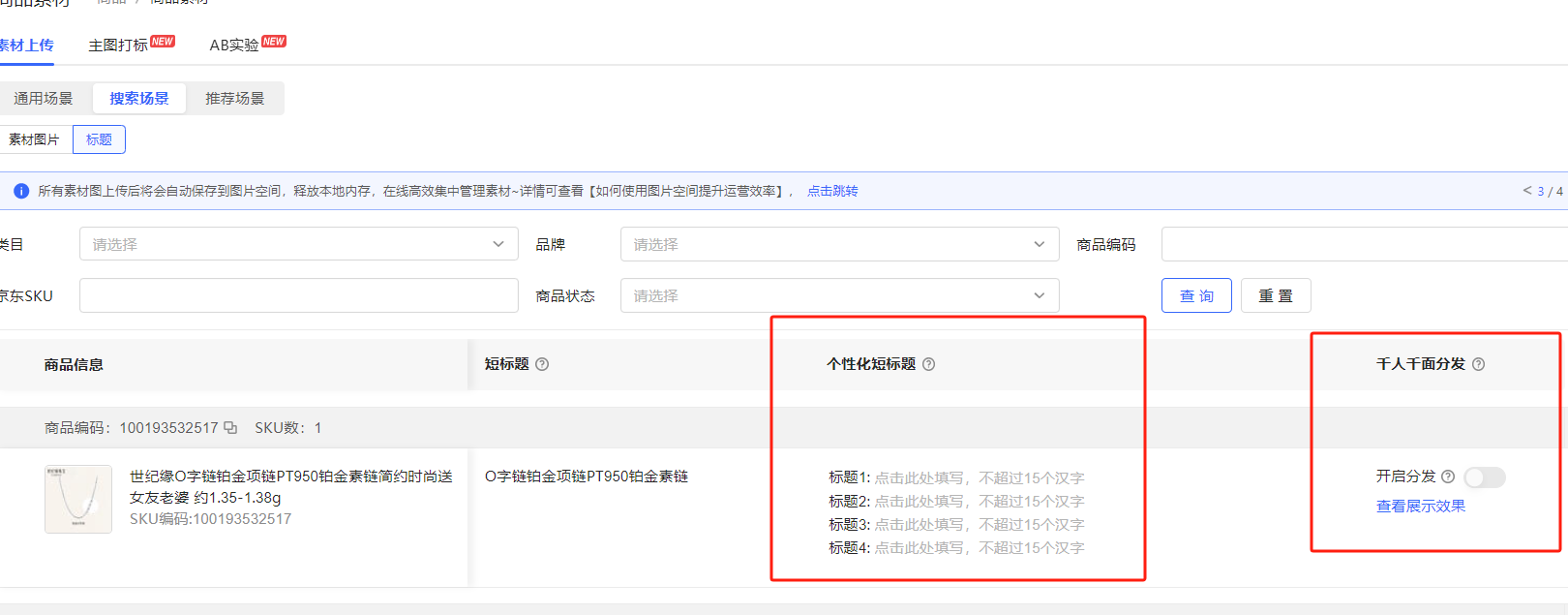Go to previous notice with left arrow

1526,191
